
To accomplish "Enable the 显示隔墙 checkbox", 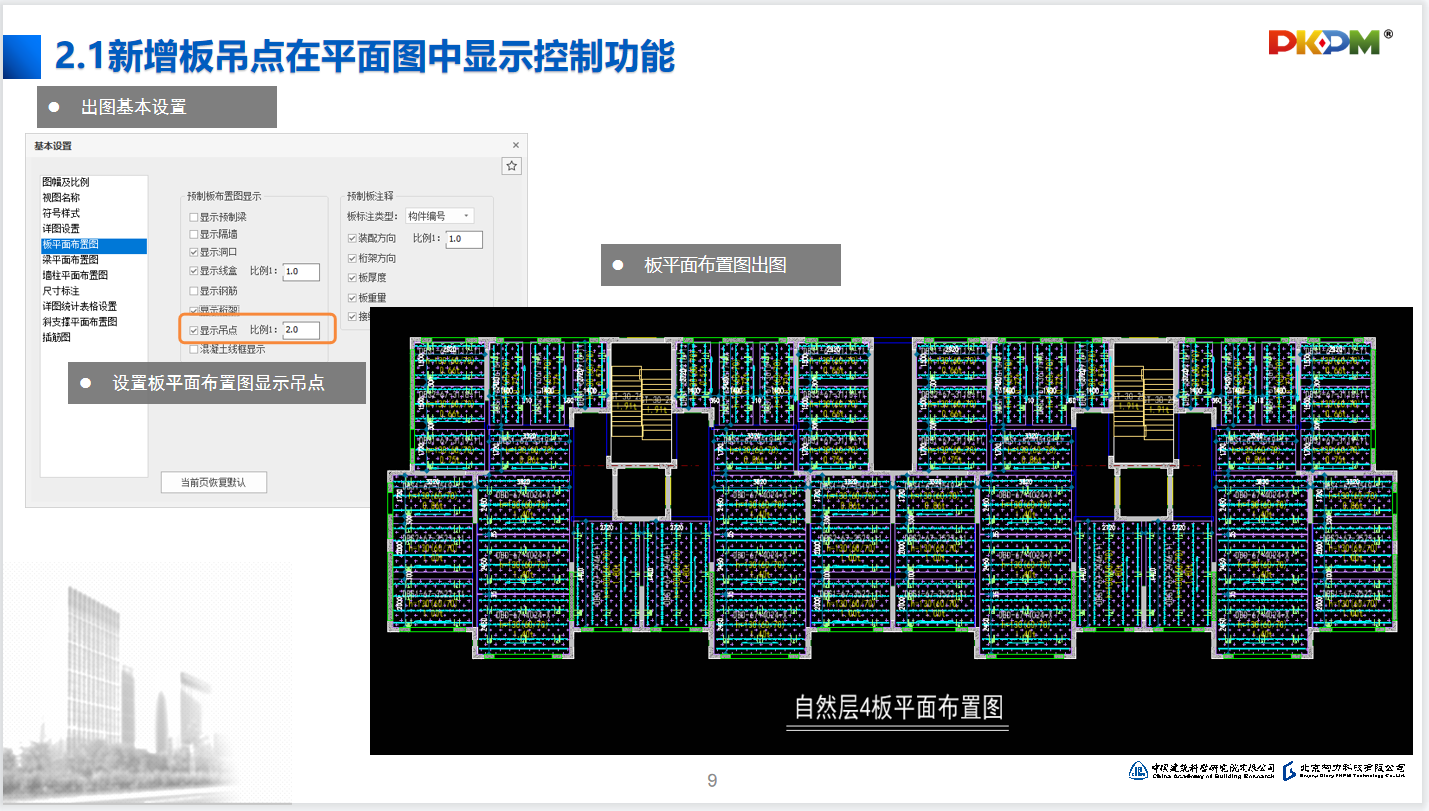I will coord(194,234).
